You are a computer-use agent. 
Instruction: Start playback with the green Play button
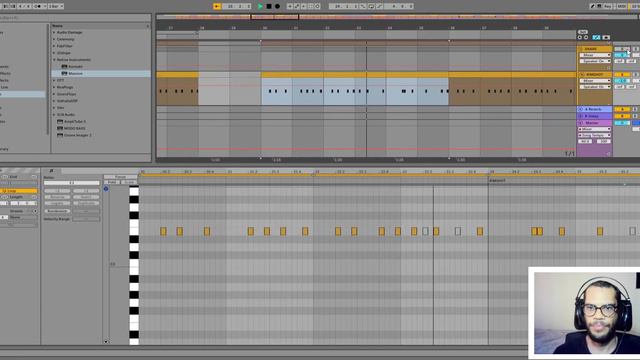click(260, 6)
